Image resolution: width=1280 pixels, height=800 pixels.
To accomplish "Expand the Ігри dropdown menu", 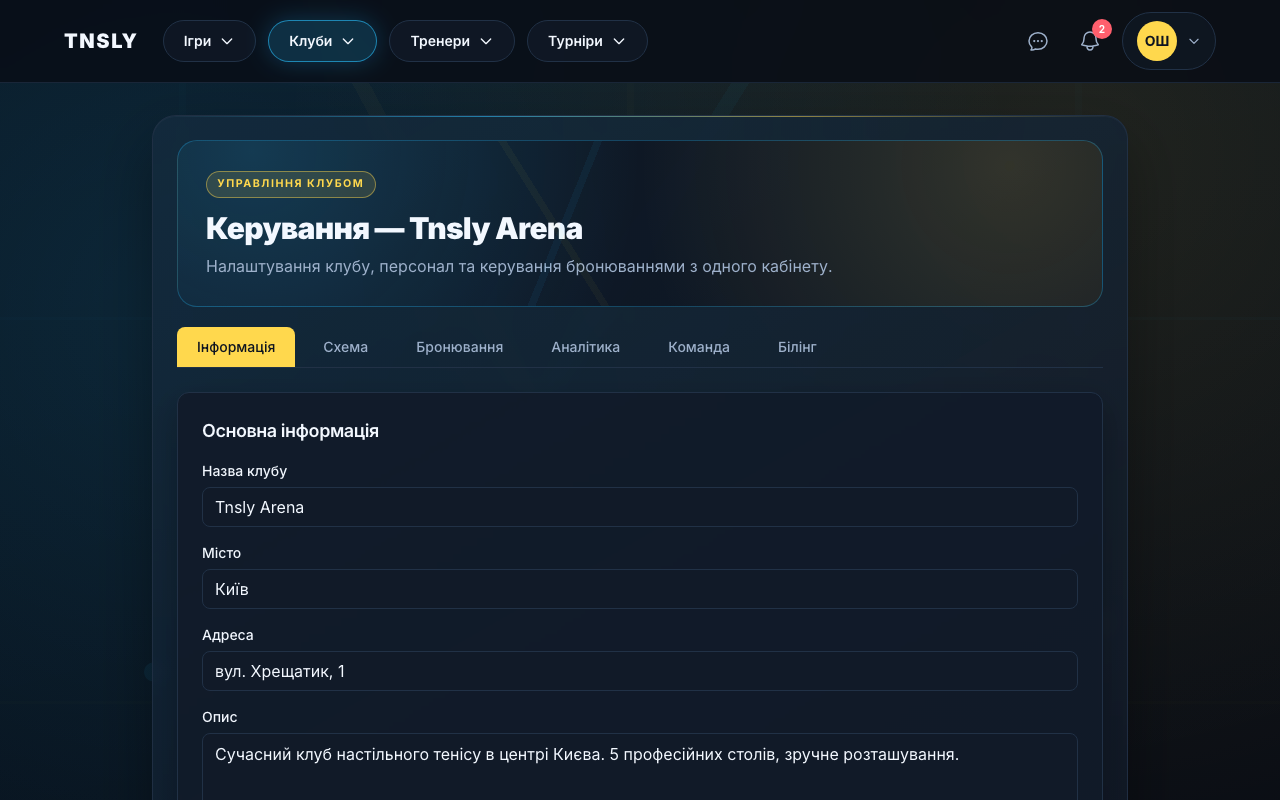I will pyautogui.click(x=209, y=41).
